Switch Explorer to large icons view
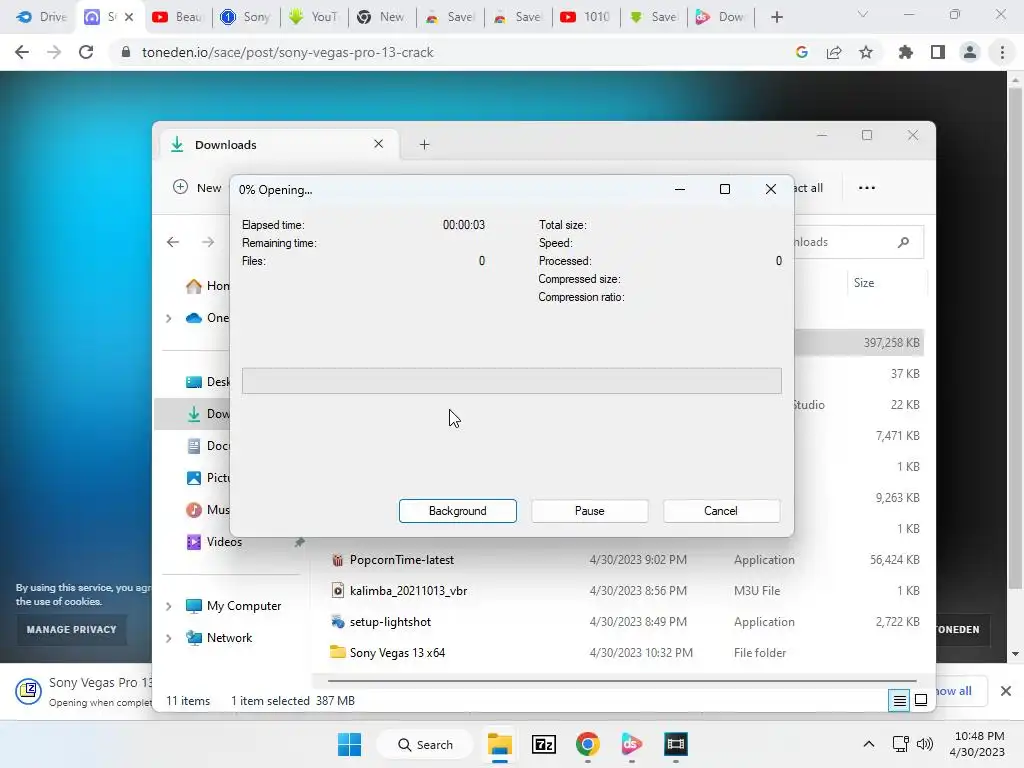 [921, 701]
